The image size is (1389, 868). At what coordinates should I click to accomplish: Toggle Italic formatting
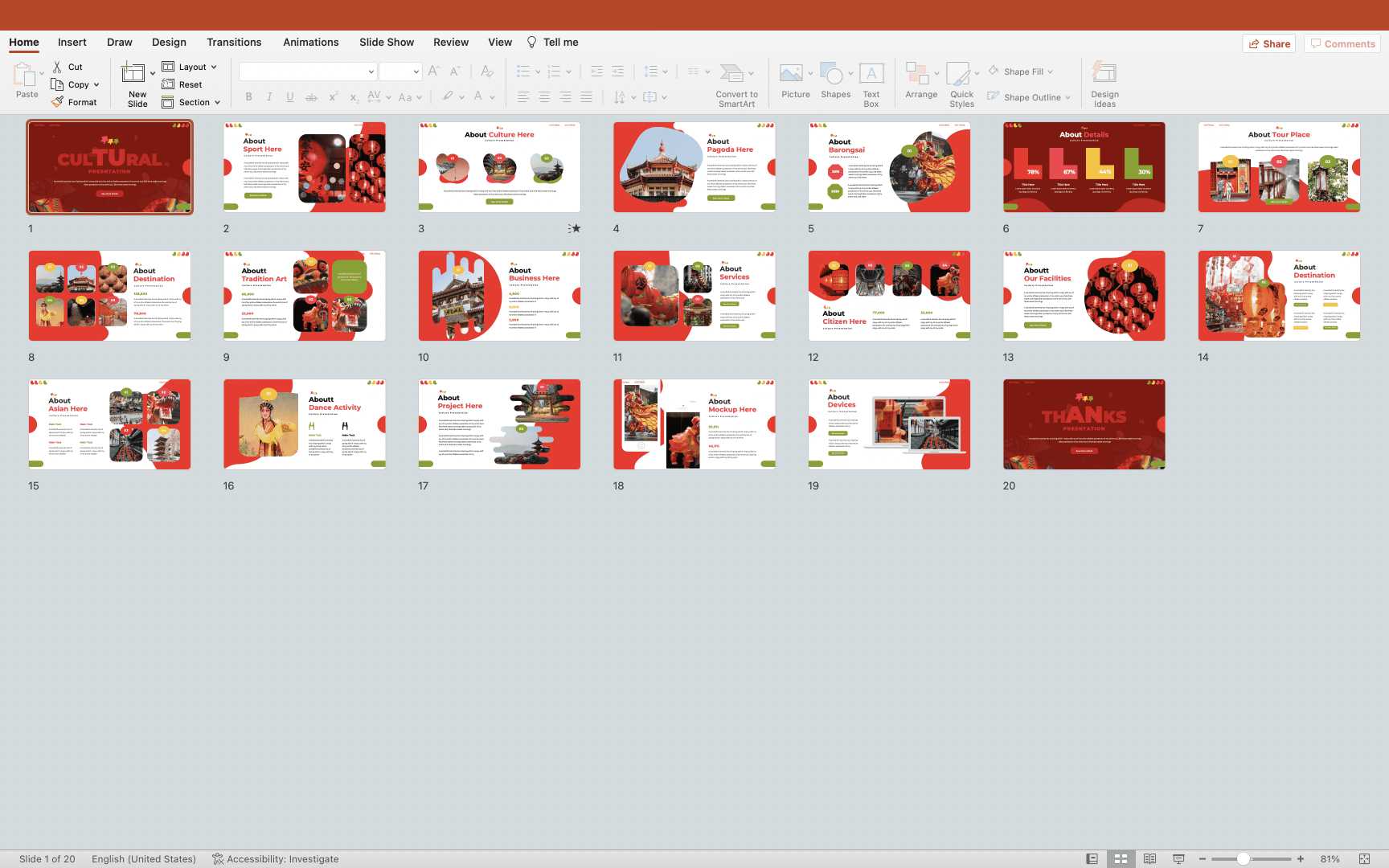[x=269, y=97]
